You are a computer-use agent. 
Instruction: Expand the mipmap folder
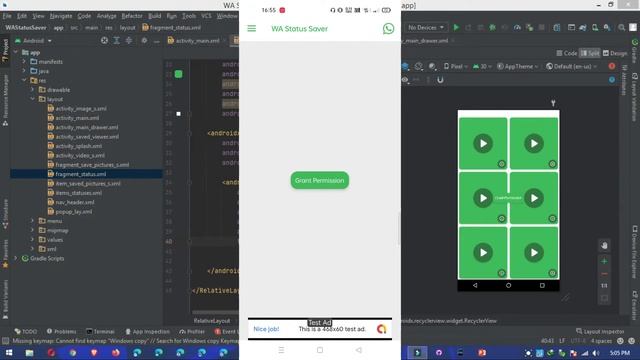[33, 230]
